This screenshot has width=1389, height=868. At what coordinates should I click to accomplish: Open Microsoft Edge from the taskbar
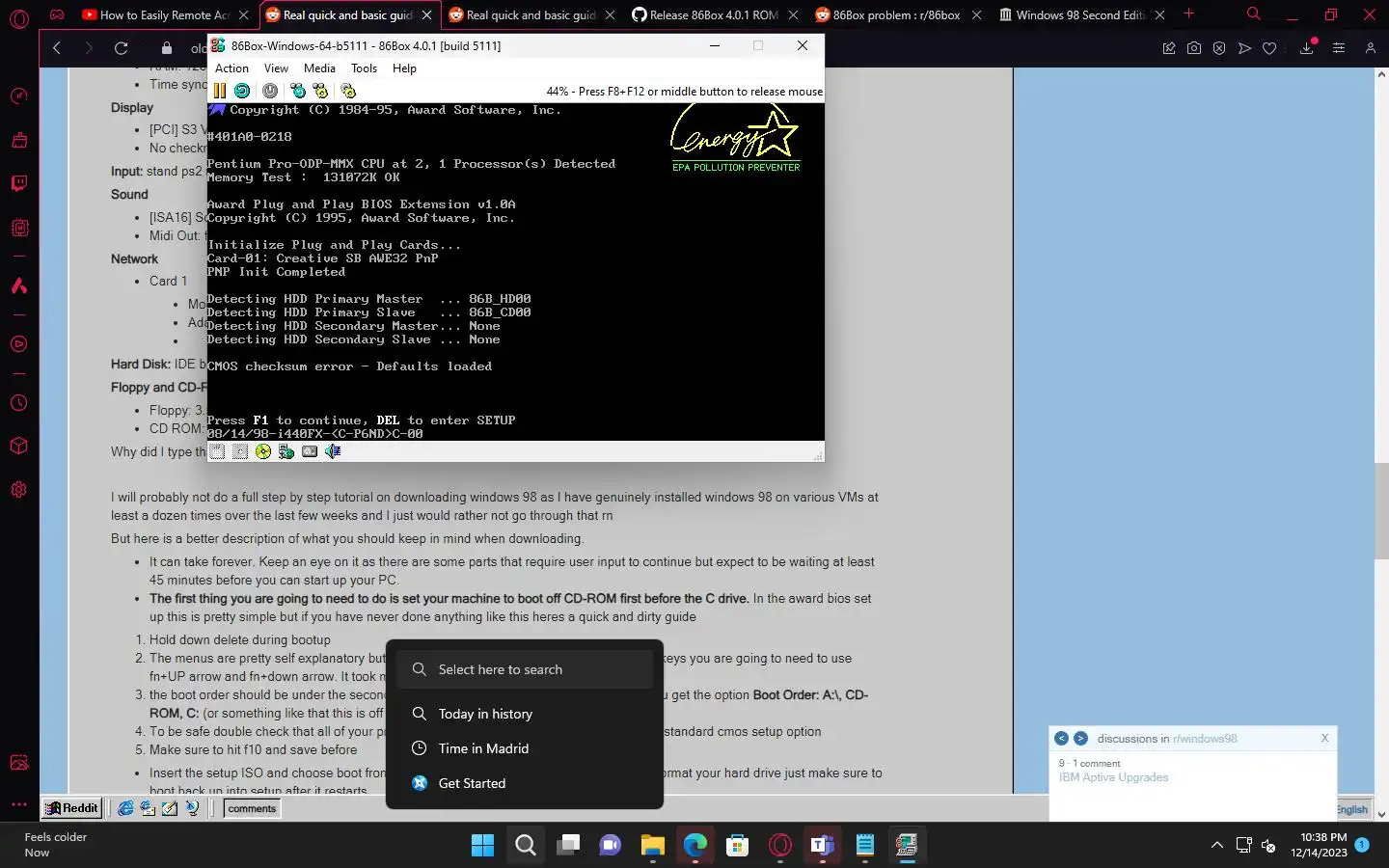tap(695, 846)
